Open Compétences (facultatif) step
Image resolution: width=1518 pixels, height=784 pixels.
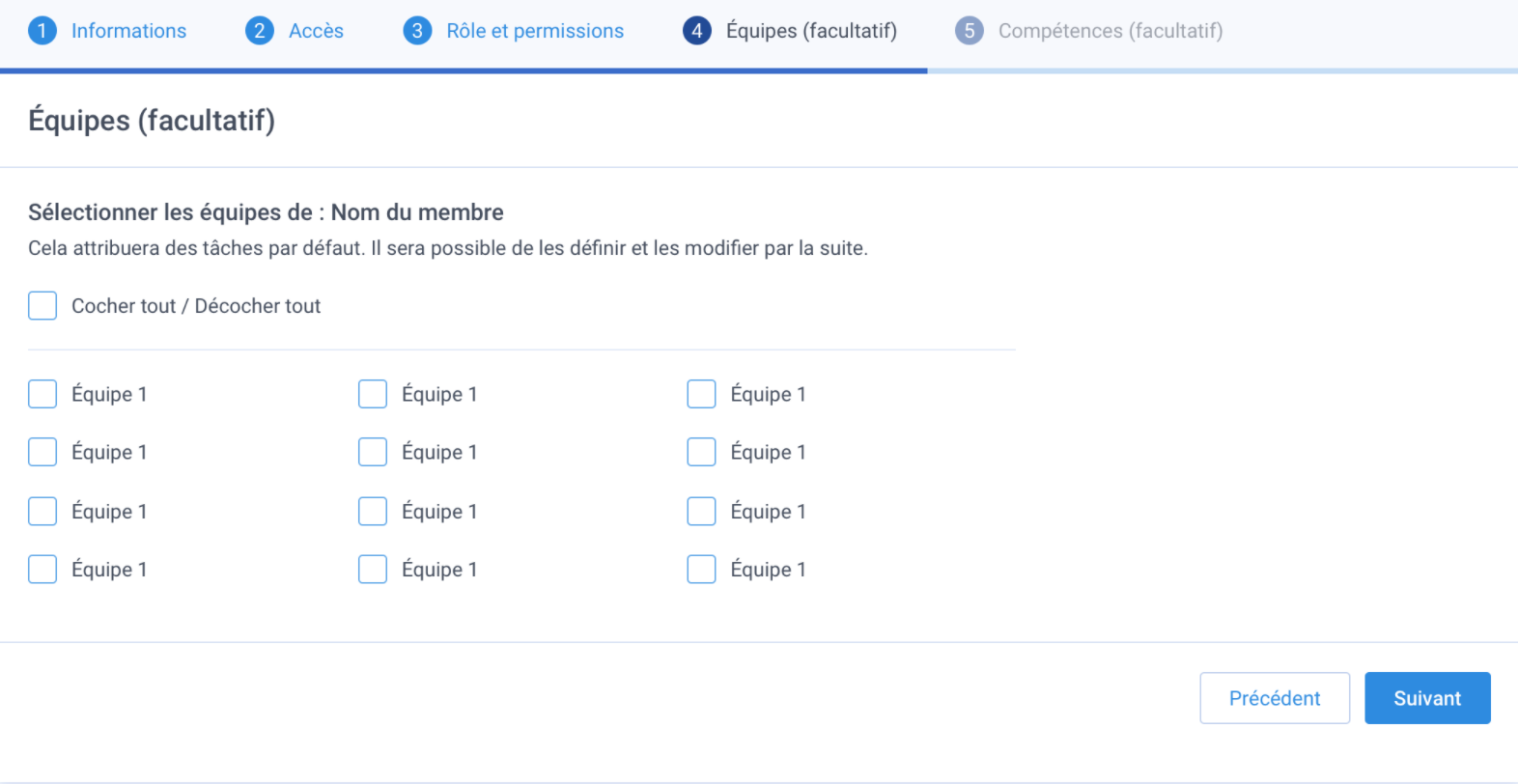1110,31
